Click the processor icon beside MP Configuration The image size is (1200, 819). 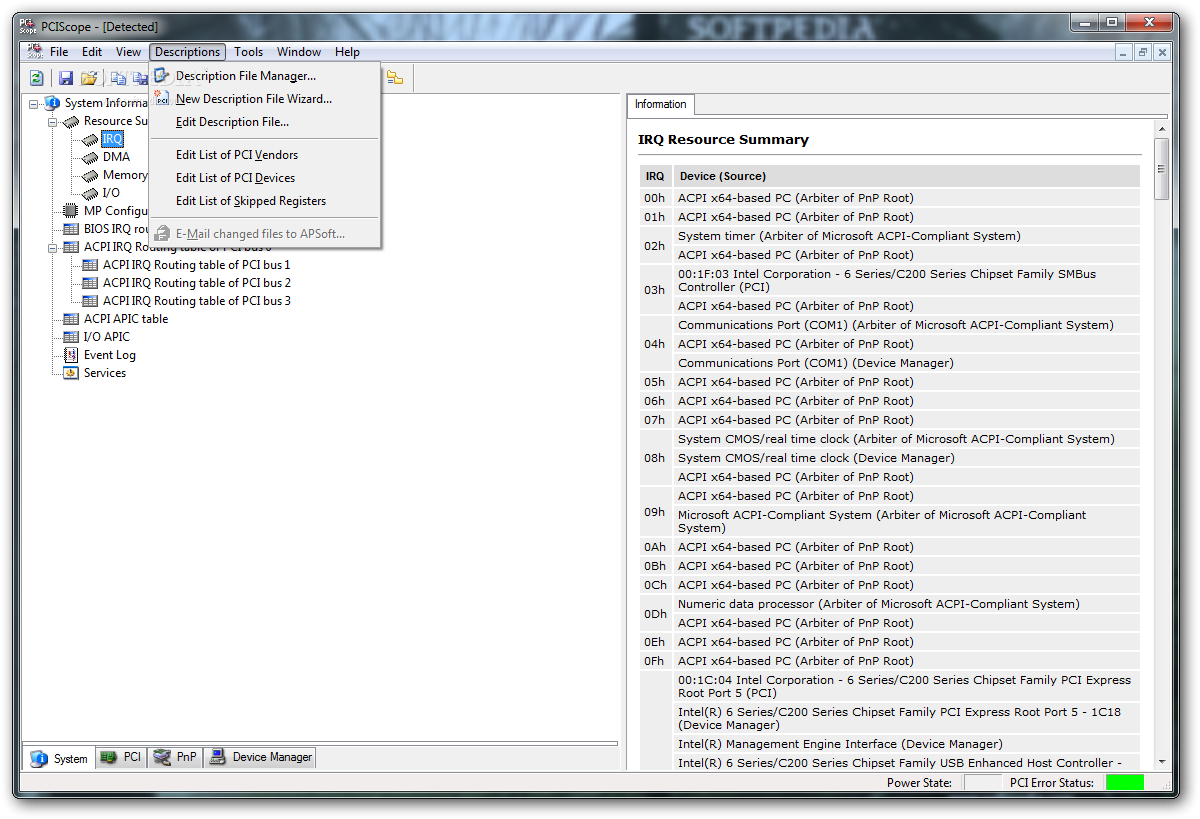click(71, 211)
